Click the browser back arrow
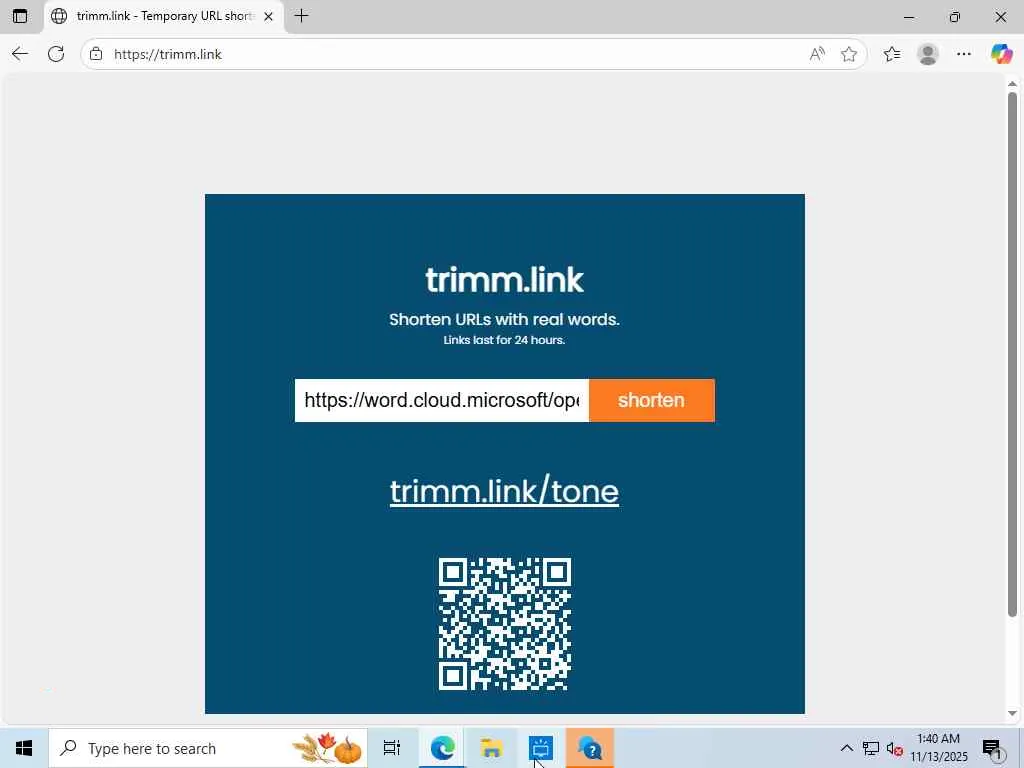The width and height of the screenshot is (1024, 768). tap(20, 54)
